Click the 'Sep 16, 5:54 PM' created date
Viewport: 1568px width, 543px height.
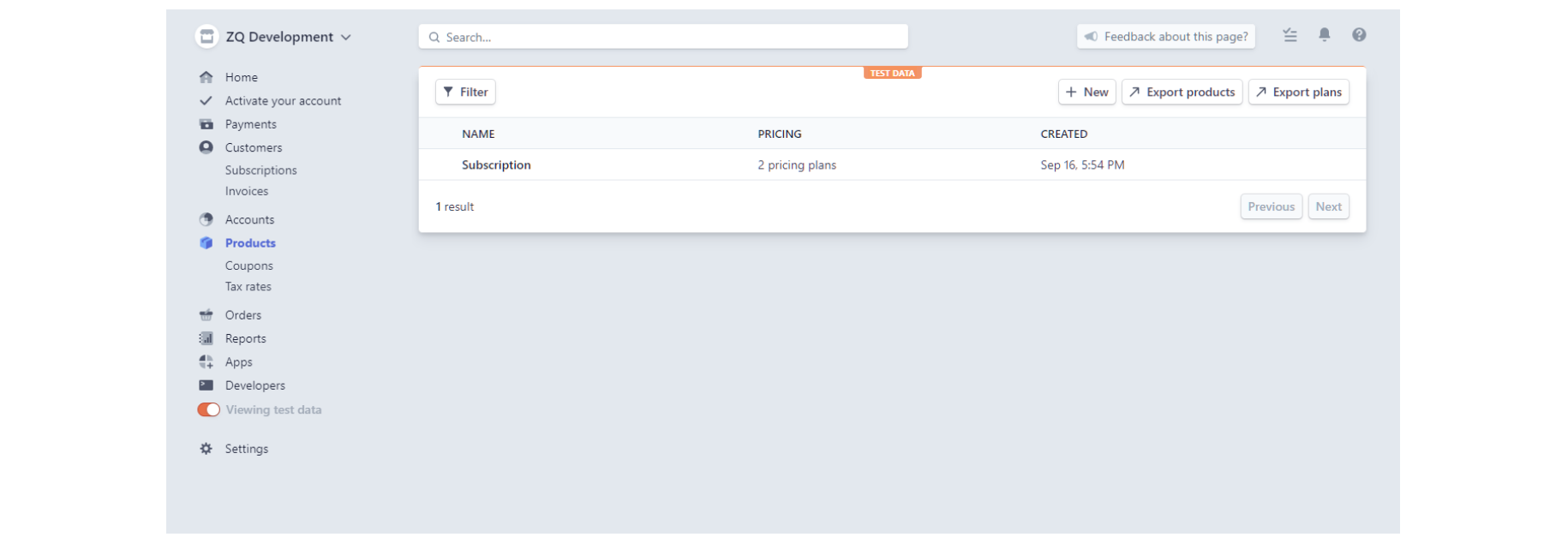point(1082,165)
